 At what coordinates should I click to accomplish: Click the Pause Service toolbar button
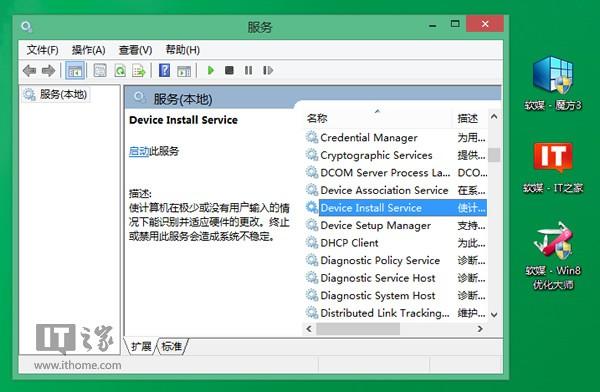248,70
